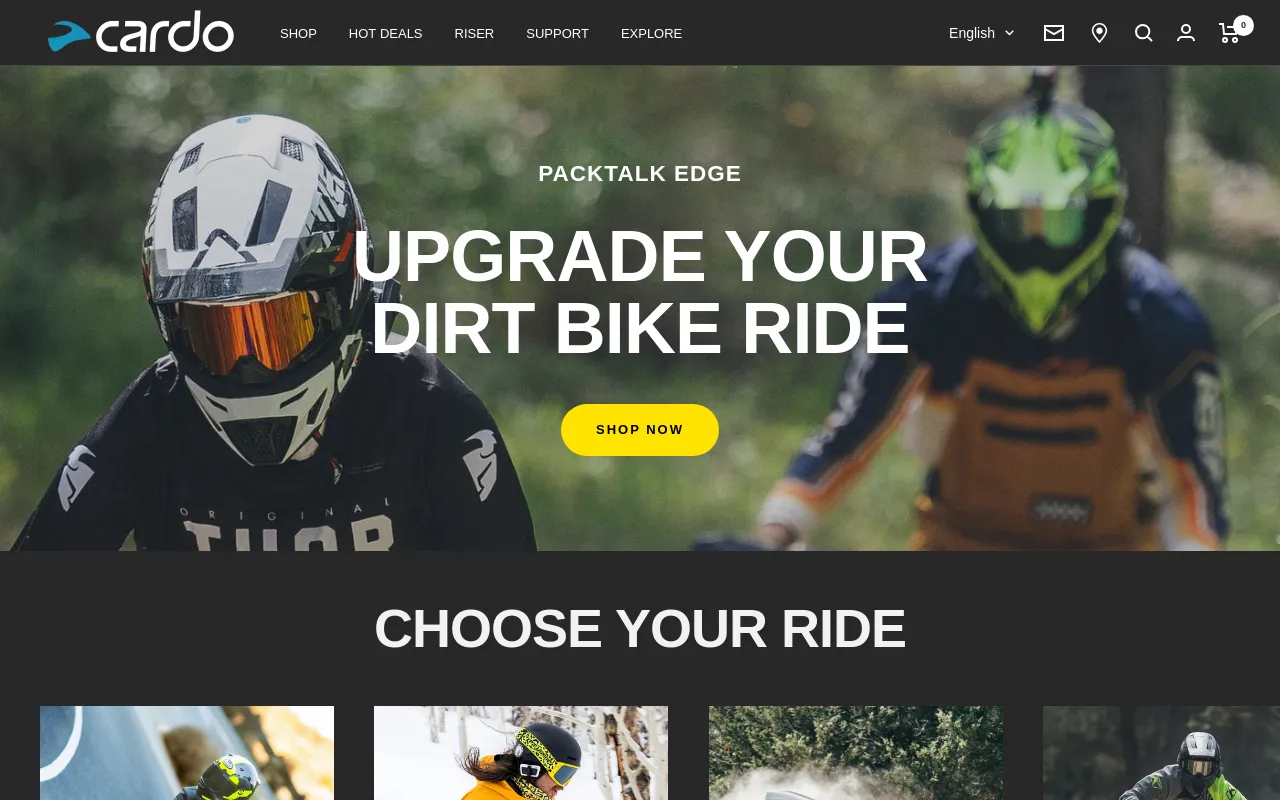Select the dusty off-road ride thumbnail
The image size is (1280, 800).
point(856,753)
